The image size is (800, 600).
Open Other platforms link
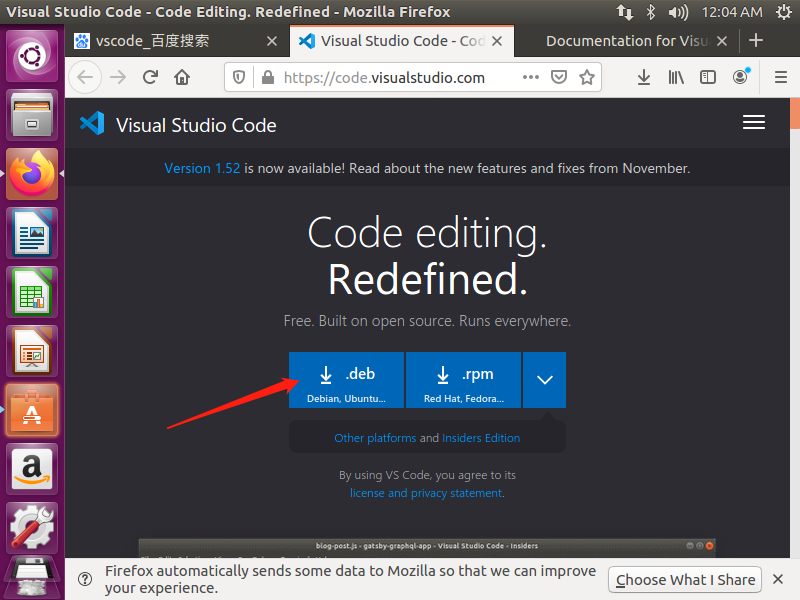point(375,438)
